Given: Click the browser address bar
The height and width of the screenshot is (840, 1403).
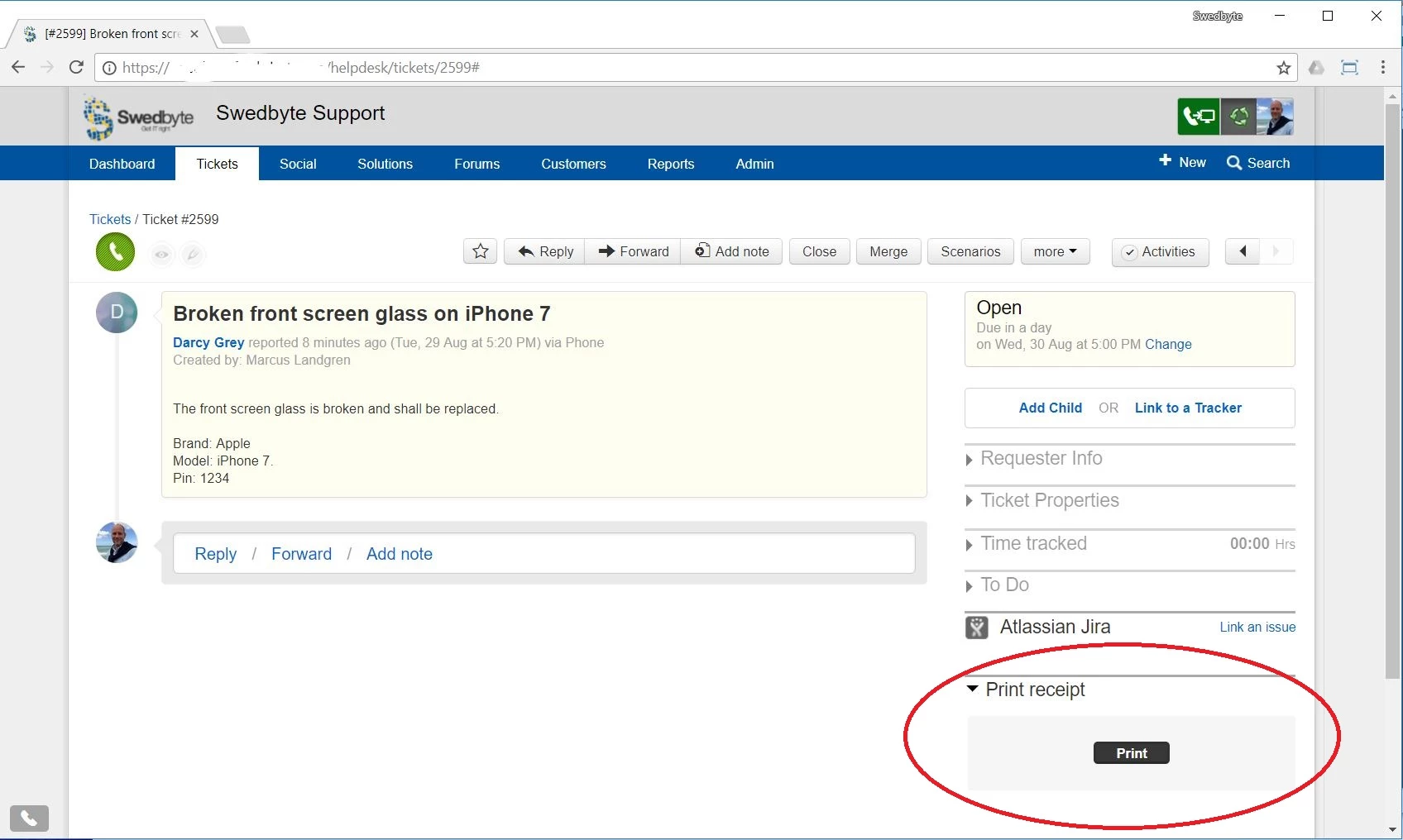Looking at the screenshot, I should point(695,68).
